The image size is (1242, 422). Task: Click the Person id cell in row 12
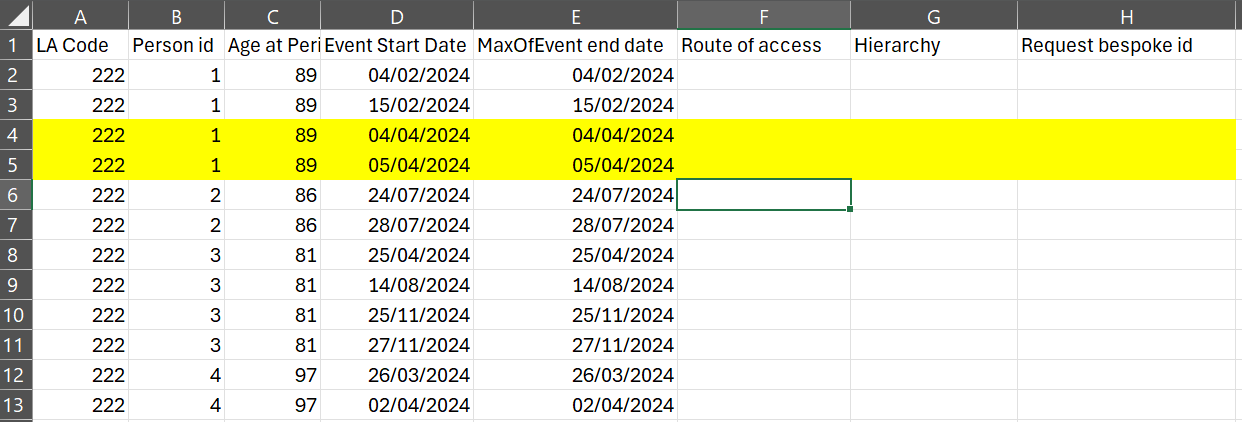tap(176, 375)
